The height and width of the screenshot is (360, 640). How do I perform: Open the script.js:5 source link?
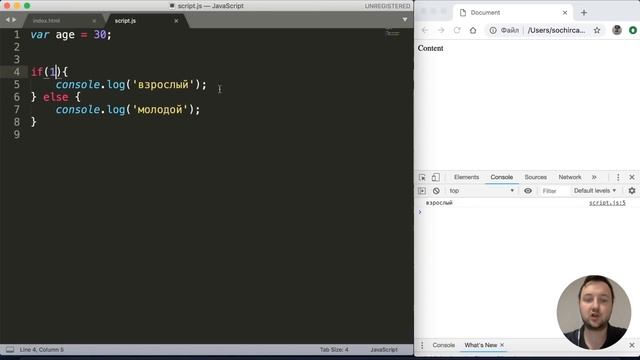pos(607,203)
